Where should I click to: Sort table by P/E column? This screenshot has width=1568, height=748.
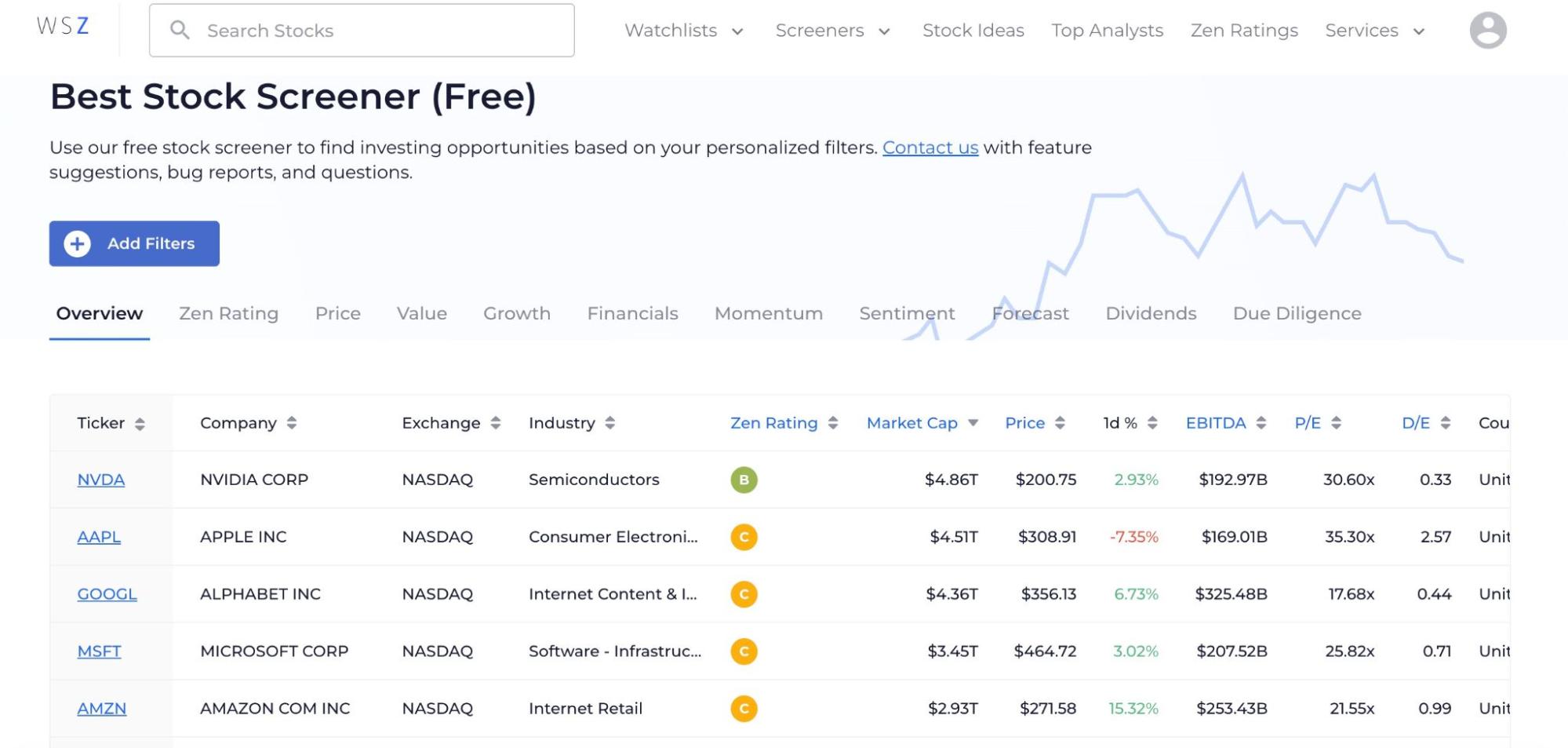pos(1318,423)
